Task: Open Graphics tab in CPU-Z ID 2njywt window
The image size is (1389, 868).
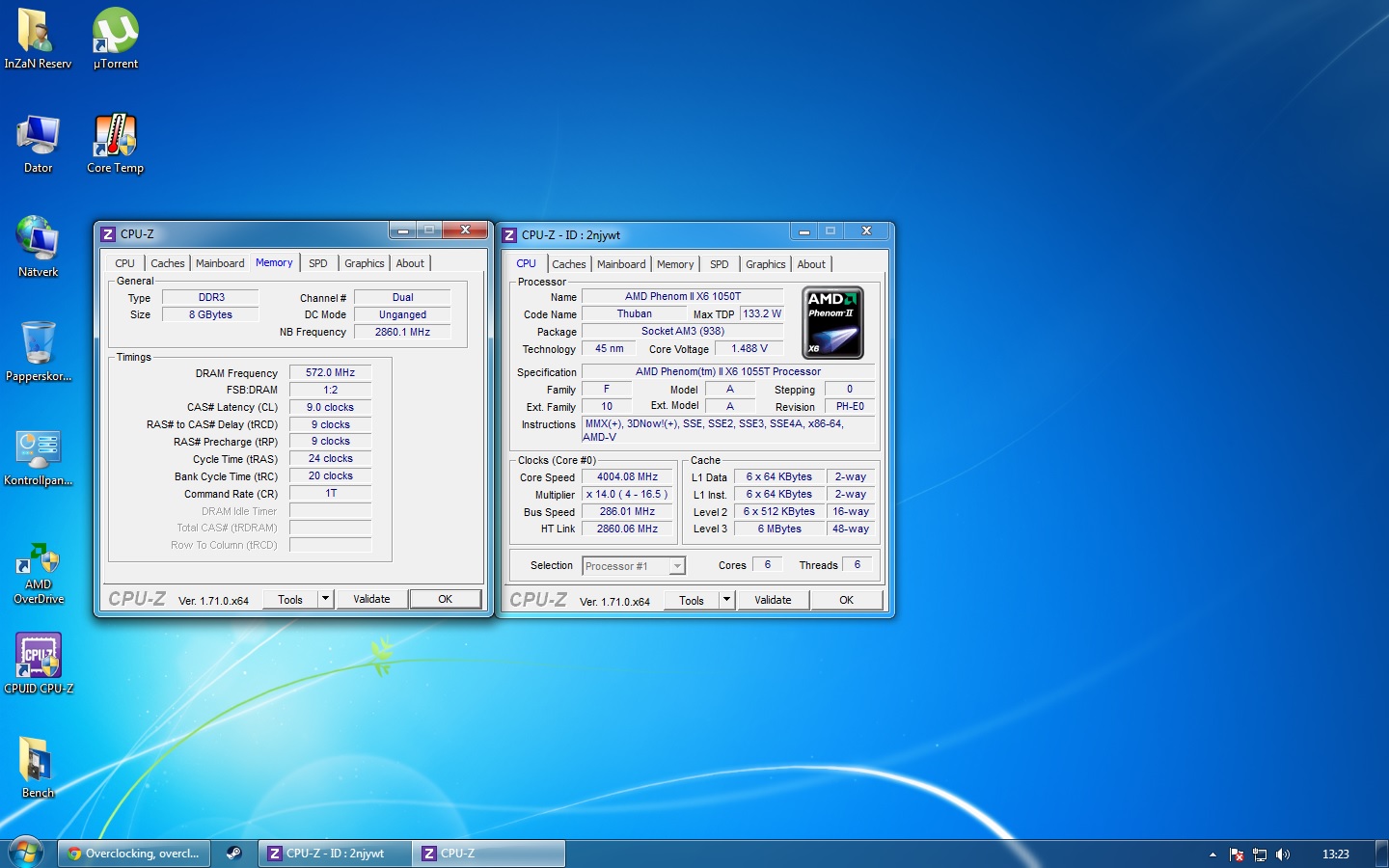Action: 766,264
